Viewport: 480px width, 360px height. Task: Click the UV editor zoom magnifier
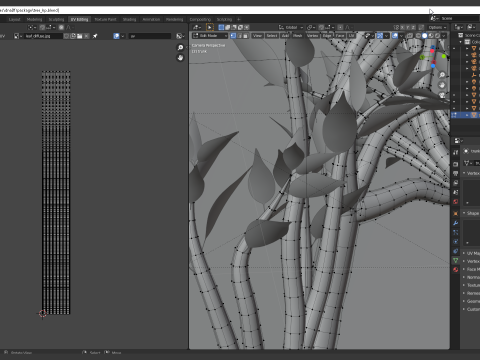pyautogui.click(x=180, y=48)
